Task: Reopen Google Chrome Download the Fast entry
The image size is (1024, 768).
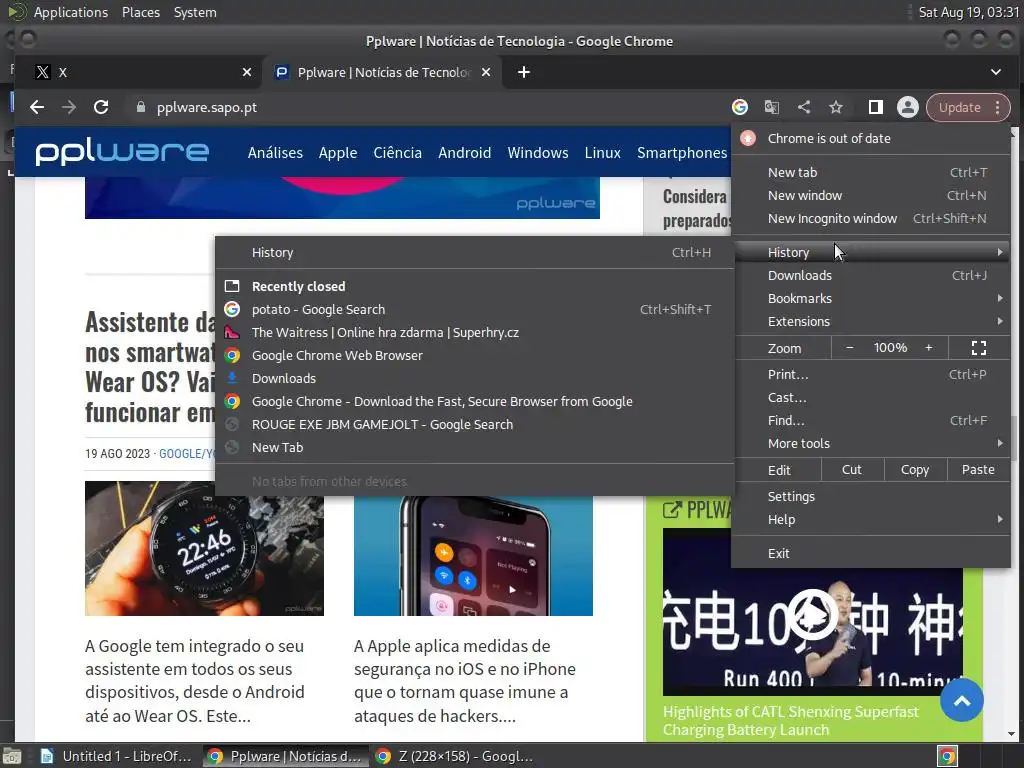Action: (x=474, y=402)
